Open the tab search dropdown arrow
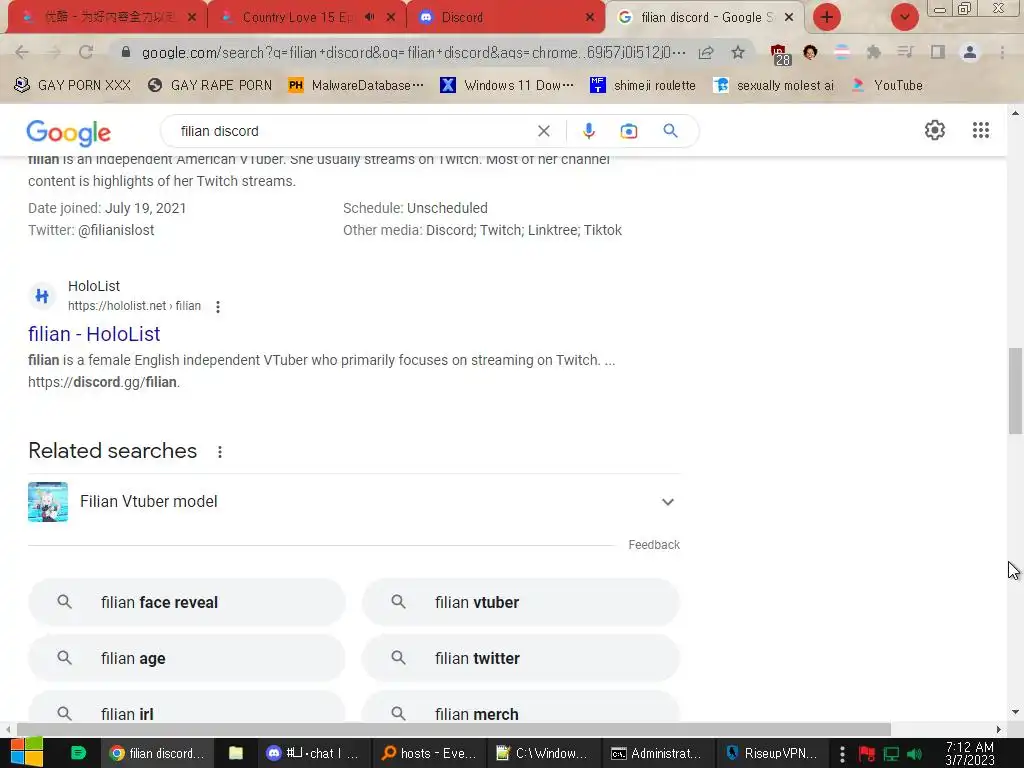Viewport: 1024px width, 768px height. pyautogui.click(x=904, y=17)
